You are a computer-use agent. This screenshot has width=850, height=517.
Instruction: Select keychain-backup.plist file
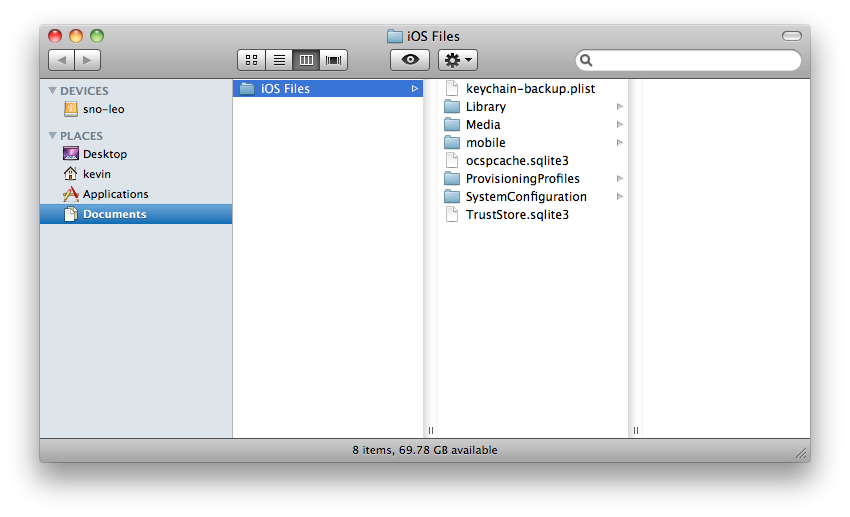point(532,88)
